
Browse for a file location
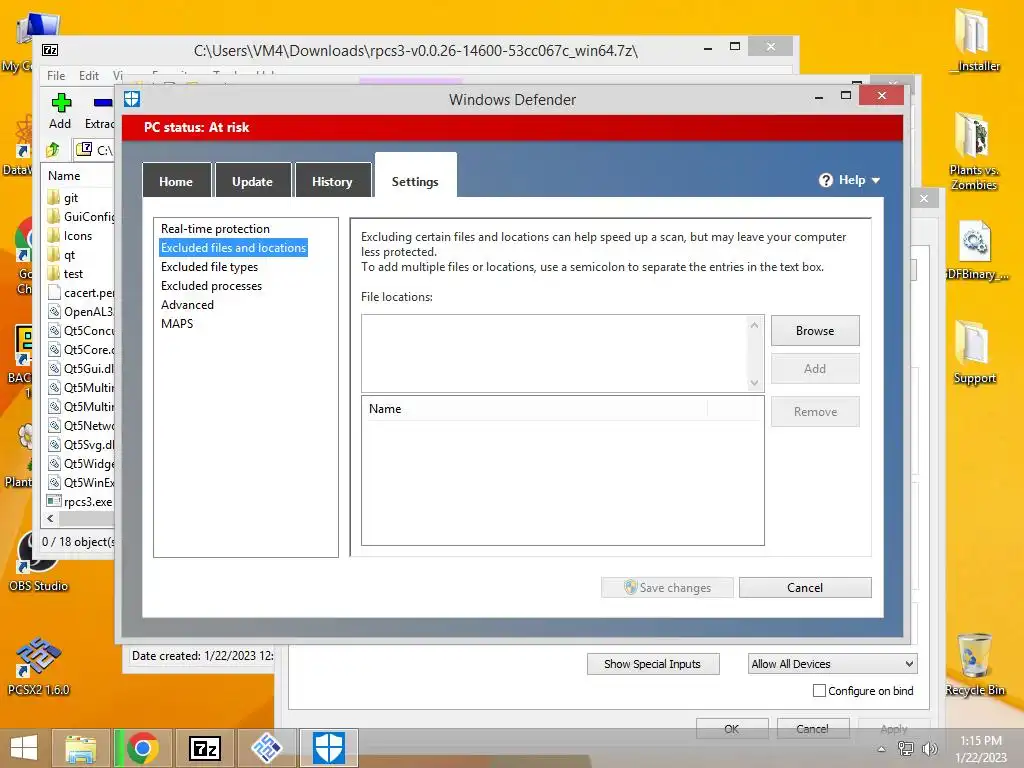[x=815, y=330]
